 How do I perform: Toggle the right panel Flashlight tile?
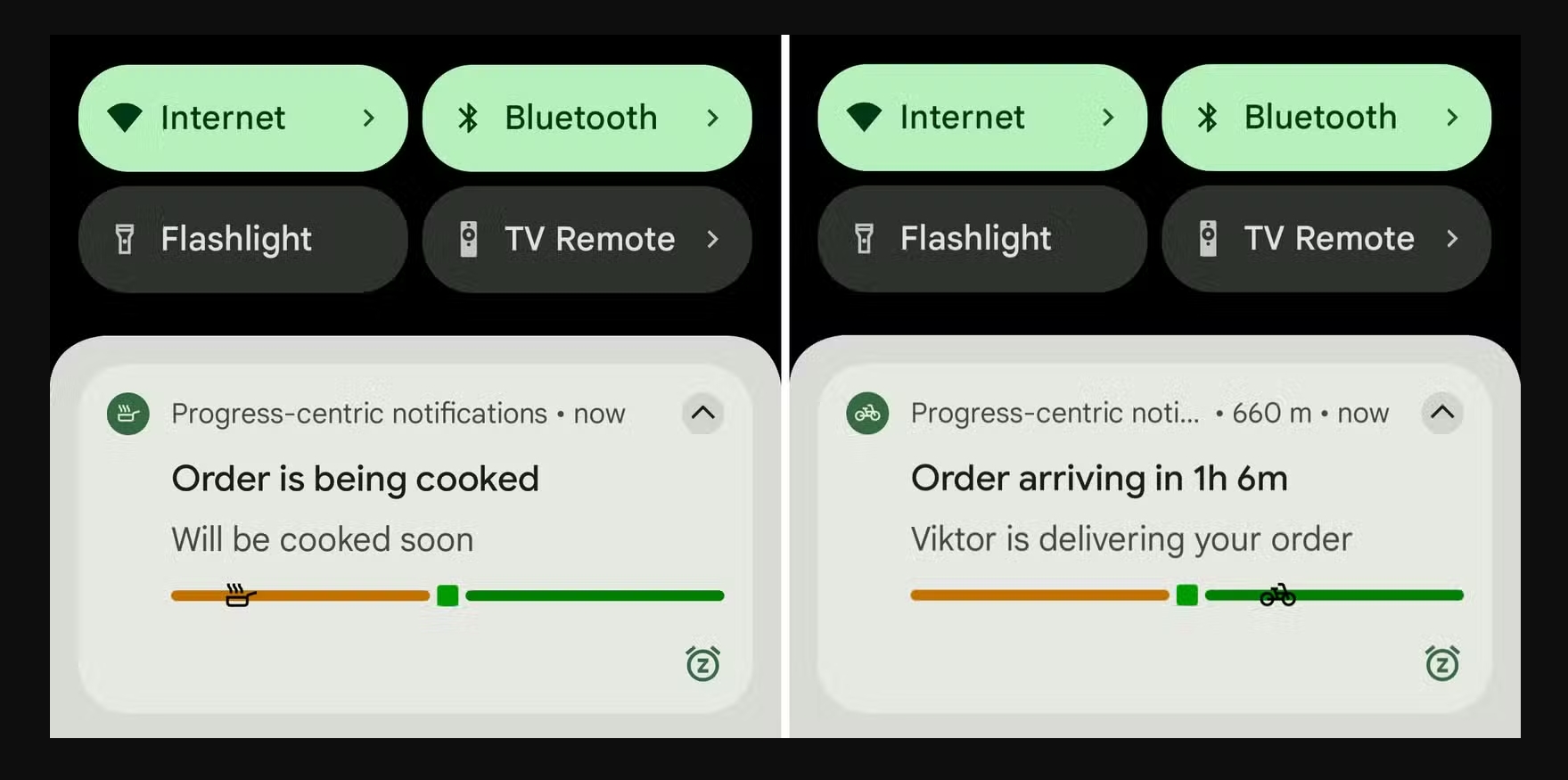click(982, 238)
